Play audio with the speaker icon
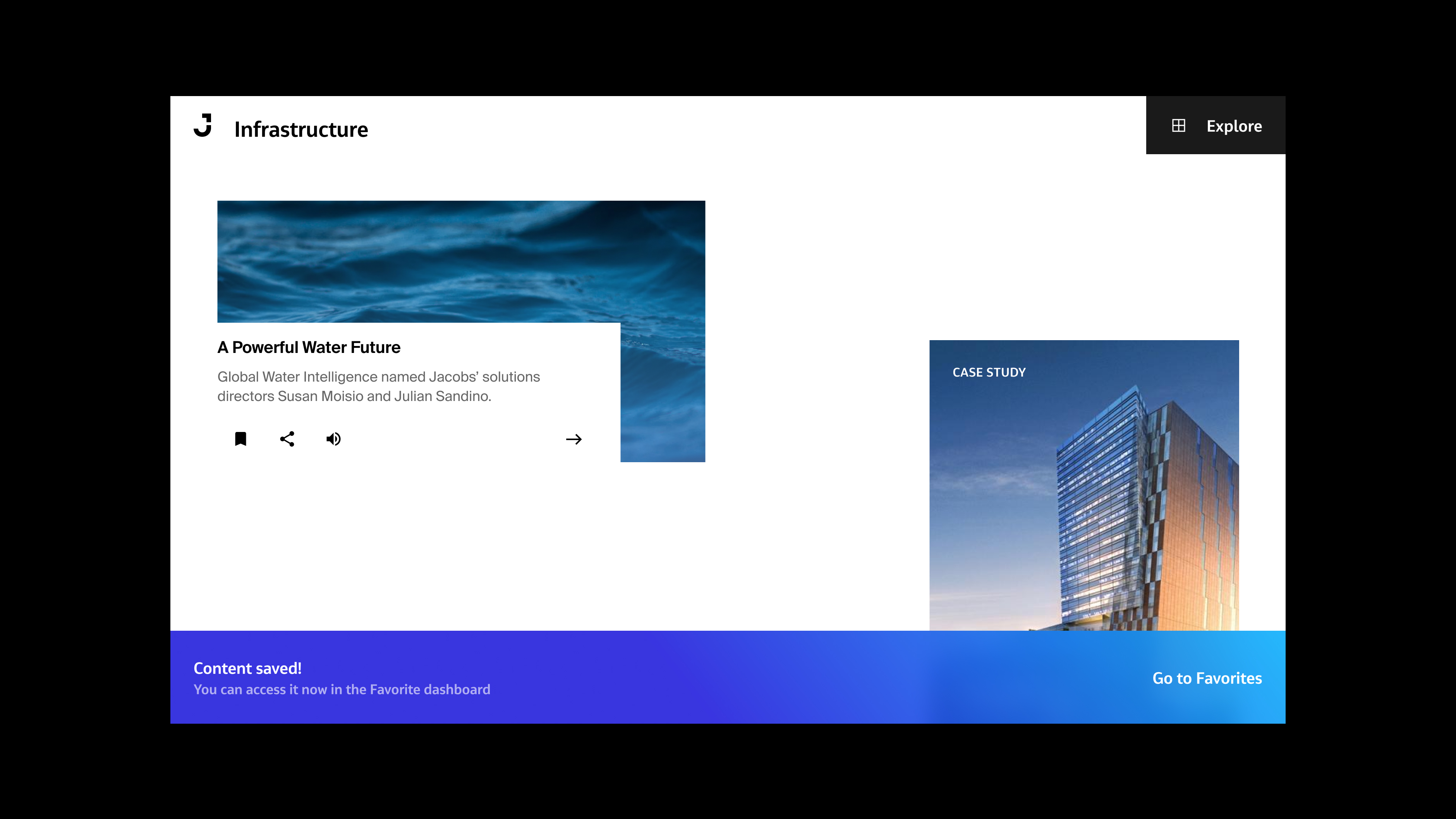The height and width of the screenshot is (819, 1456). [333, 439]
